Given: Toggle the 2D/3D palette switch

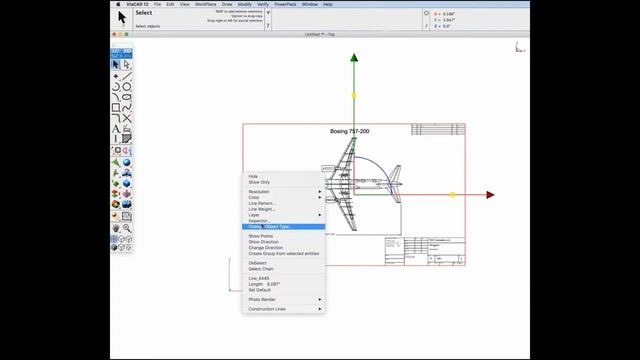Looking at the screenshot, I should pyautogui.click(x=121, y=53).
